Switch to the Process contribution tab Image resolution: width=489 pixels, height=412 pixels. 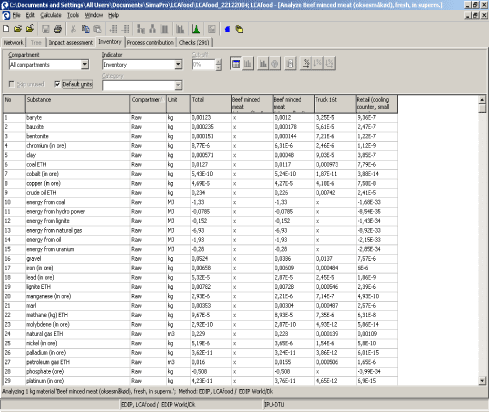click(x=150, y=43)
